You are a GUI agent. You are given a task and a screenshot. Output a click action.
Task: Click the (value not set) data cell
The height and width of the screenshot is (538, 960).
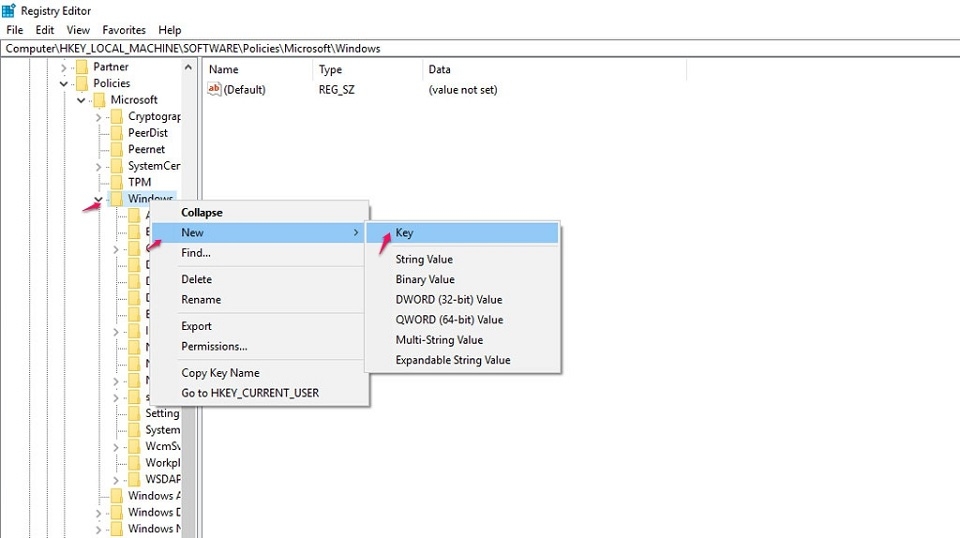point(463,89)
